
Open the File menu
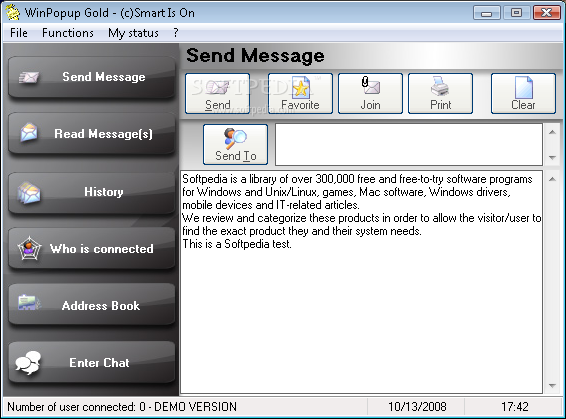click(19, 33)
